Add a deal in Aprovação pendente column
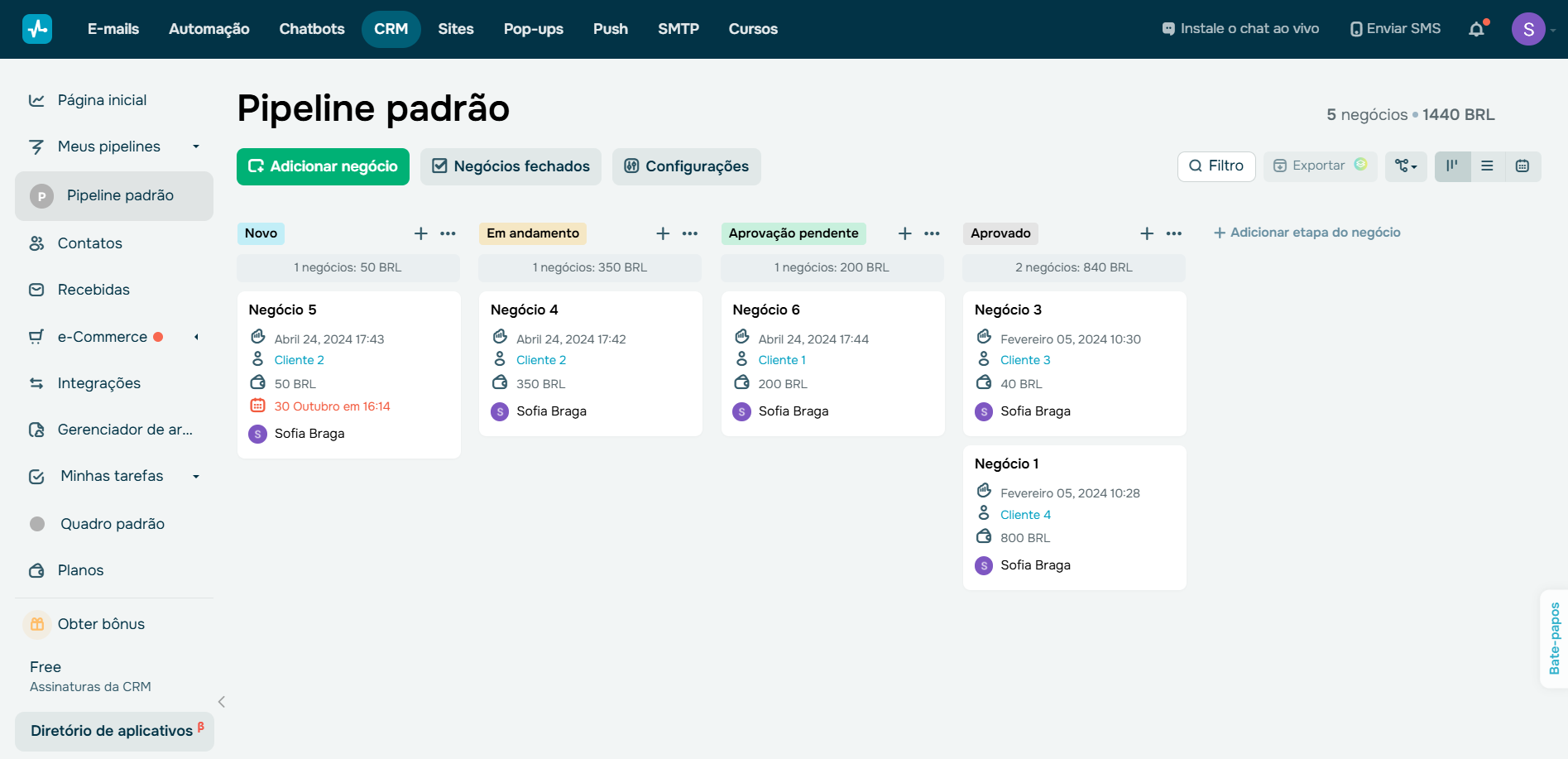1568x759 pixels. (x=905, y=233)
